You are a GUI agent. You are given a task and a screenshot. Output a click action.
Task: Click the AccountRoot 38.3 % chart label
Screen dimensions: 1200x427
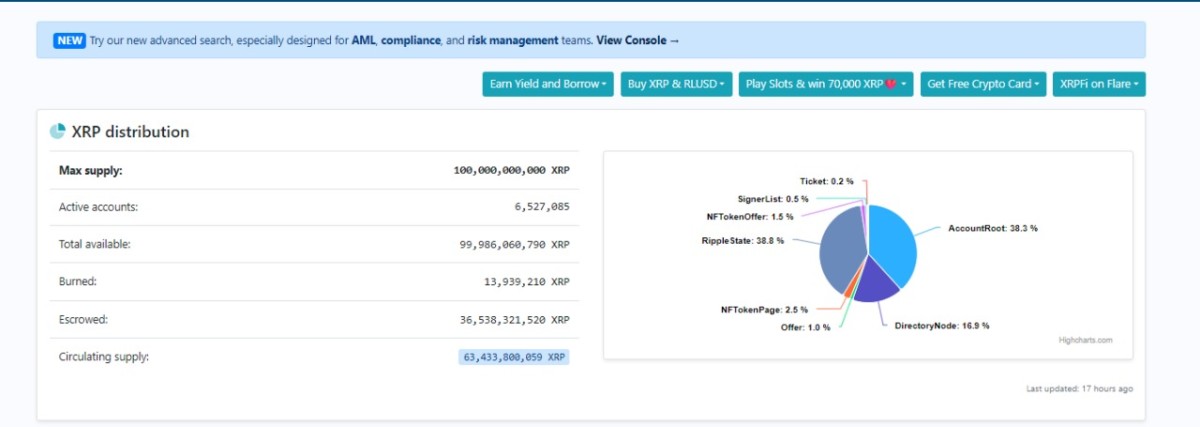[992, 228]
